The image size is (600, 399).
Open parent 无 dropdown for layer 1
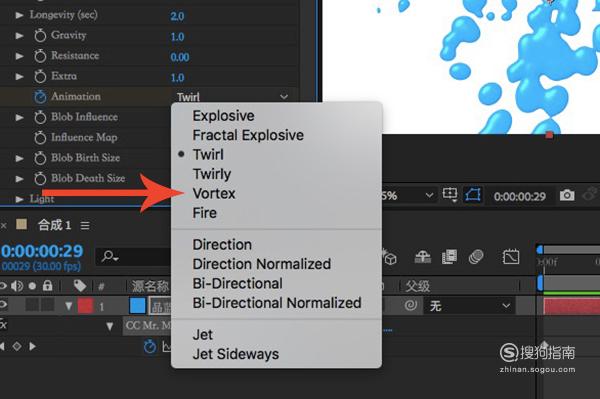click(469, 306)
